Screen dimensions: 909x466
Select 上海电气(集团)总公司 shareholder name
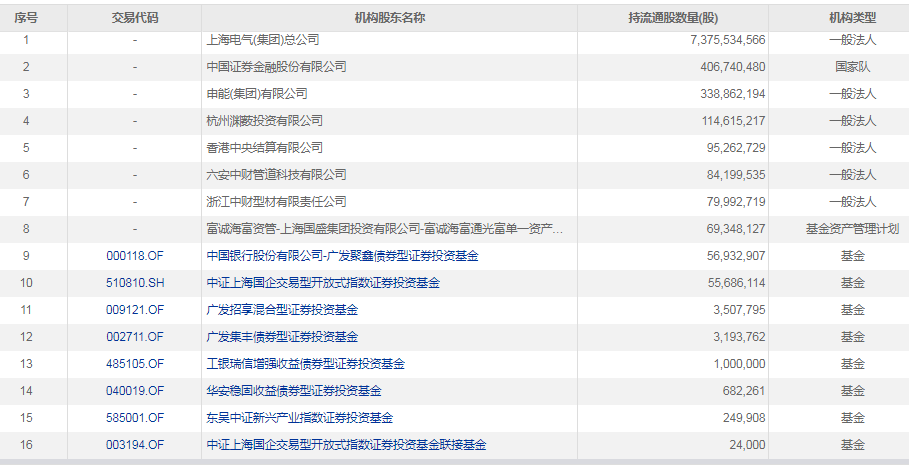coord(263,40)
